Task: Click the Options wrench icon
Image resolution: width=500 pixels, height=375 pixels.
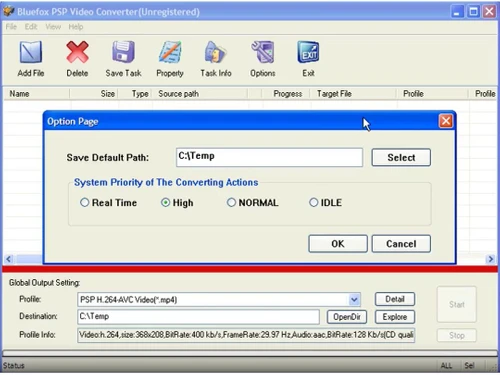Action: tap(263, 52)
